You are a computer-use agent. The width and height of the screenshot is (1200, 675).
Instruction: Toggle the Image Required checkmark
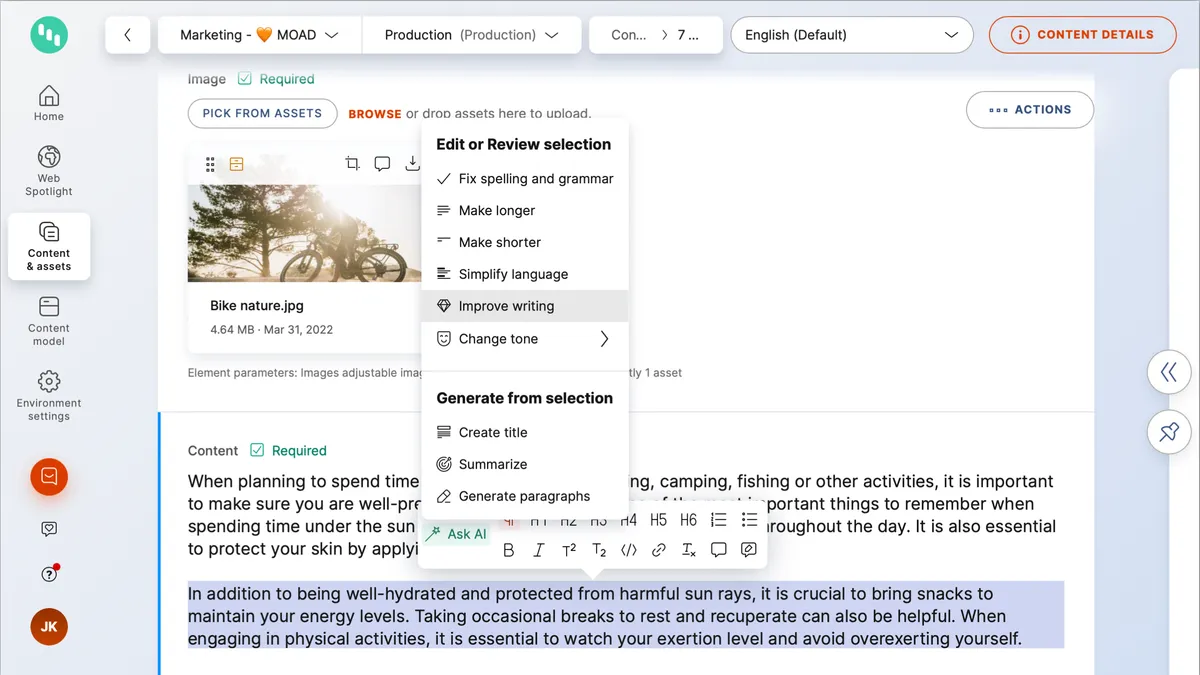[x=245, y=79]
